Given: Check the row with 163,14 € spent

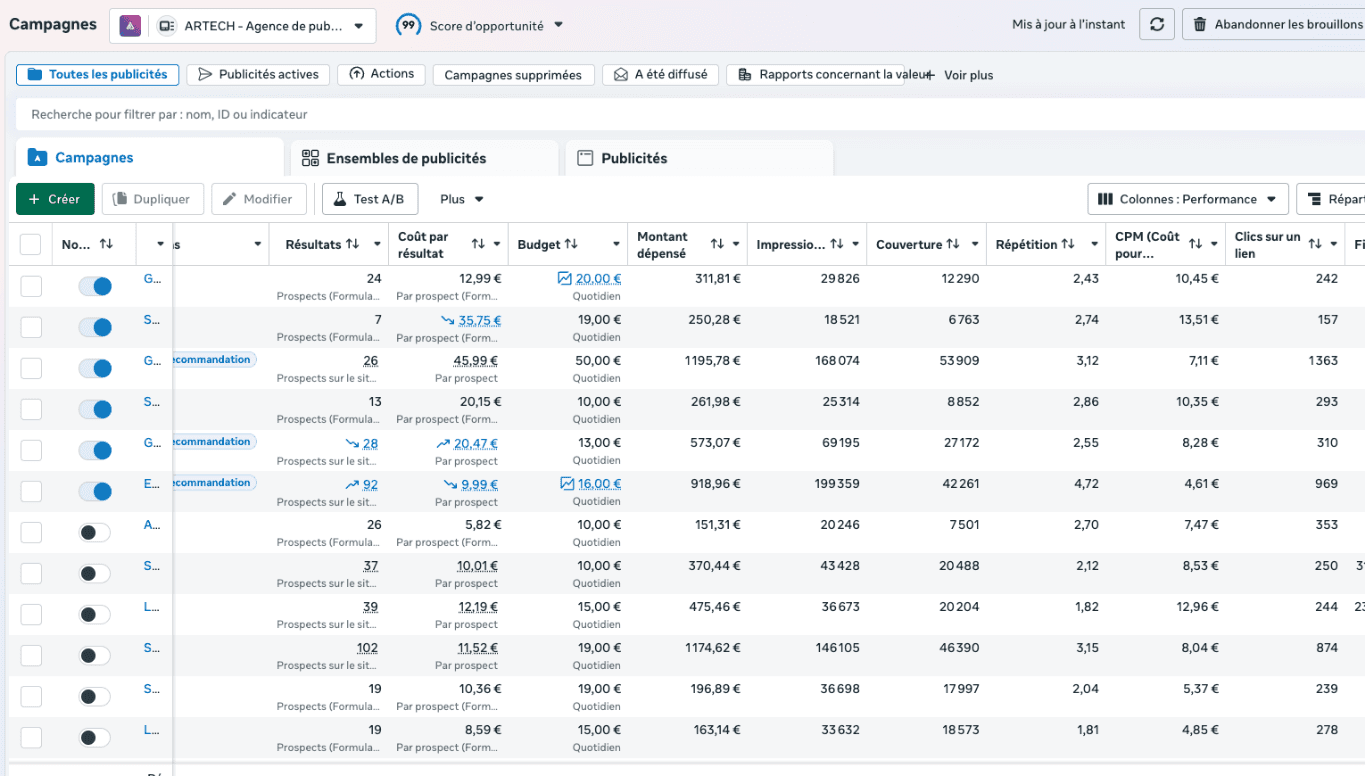Looking at the screenshot, I should [31, 737].
